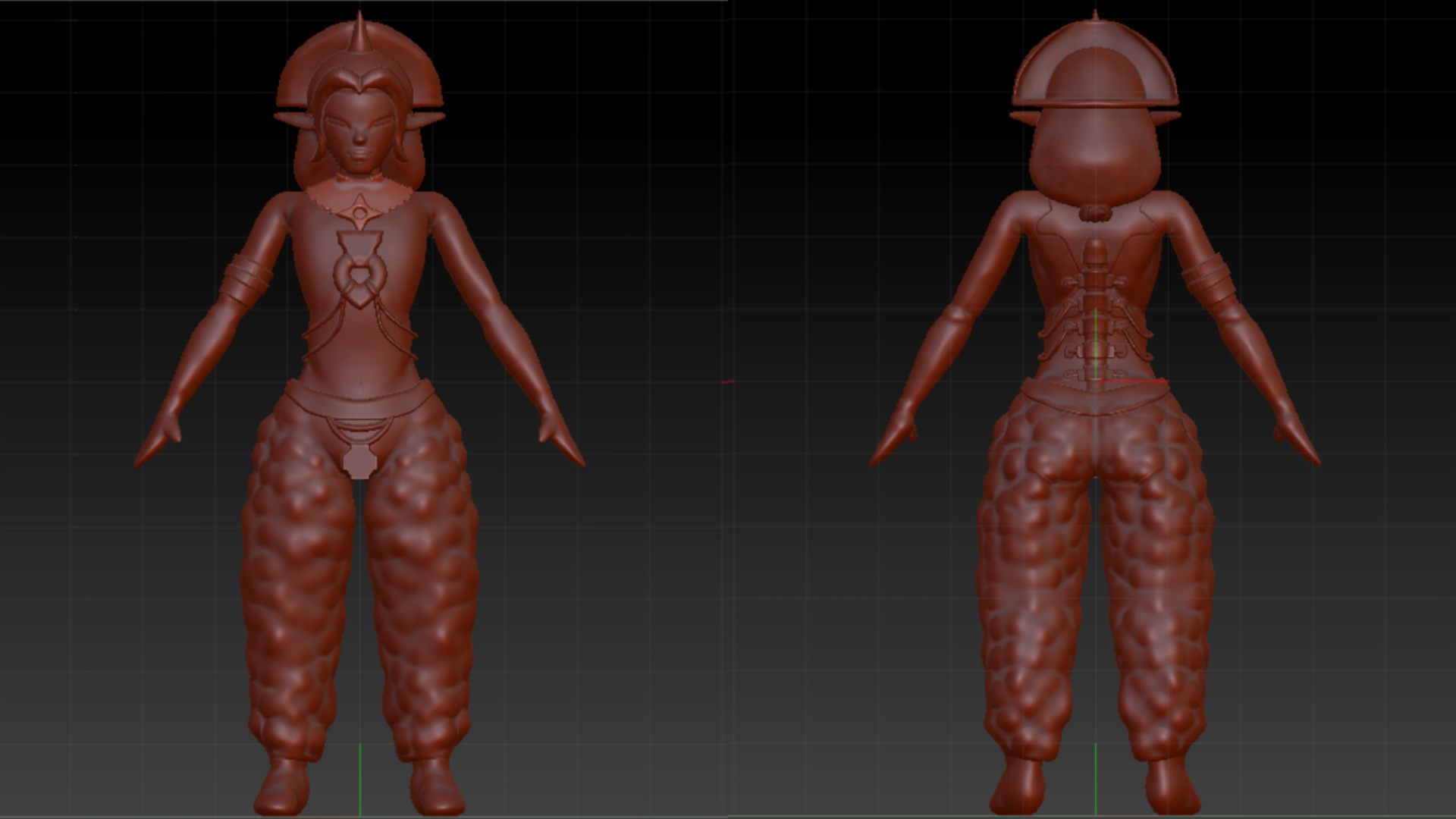The width and height of the screenshot is (1456, 819).
Task: Select the semicircular headdress on the back-view model
Action: click(1095, 62)
